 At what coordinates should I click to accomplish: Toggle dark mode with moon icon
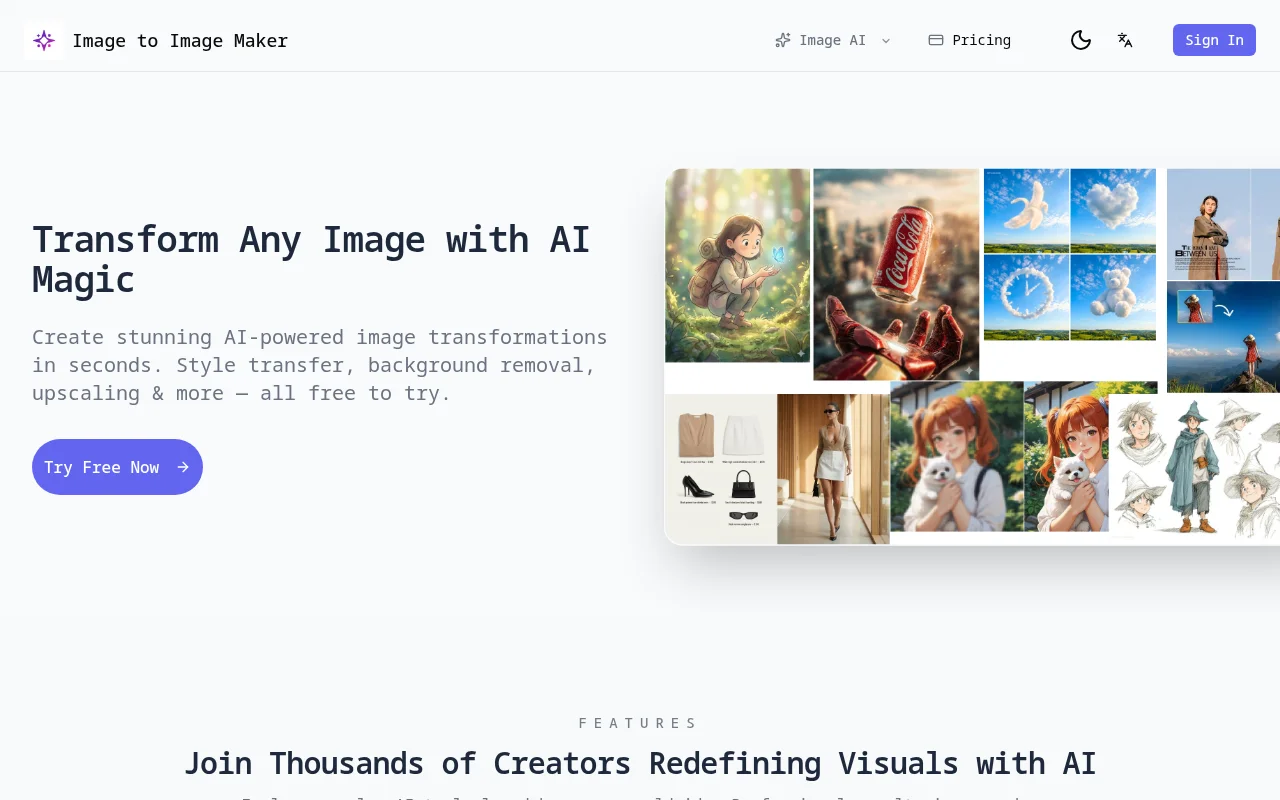(x=1080, y=41)
